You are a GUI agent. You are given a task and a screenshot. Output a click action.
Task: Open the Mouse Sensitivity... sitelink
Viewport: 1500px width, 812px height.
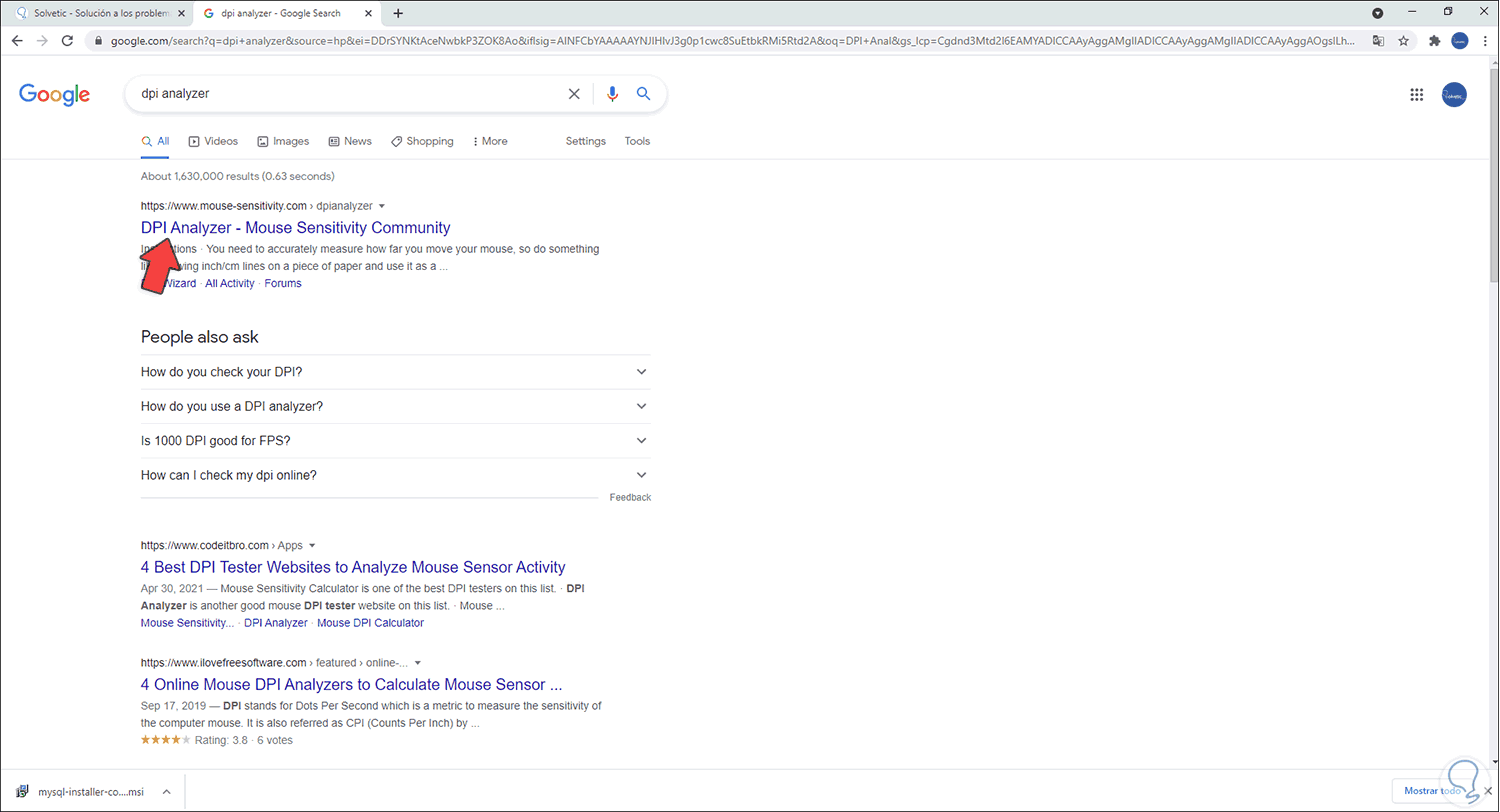tap(188, 623)
